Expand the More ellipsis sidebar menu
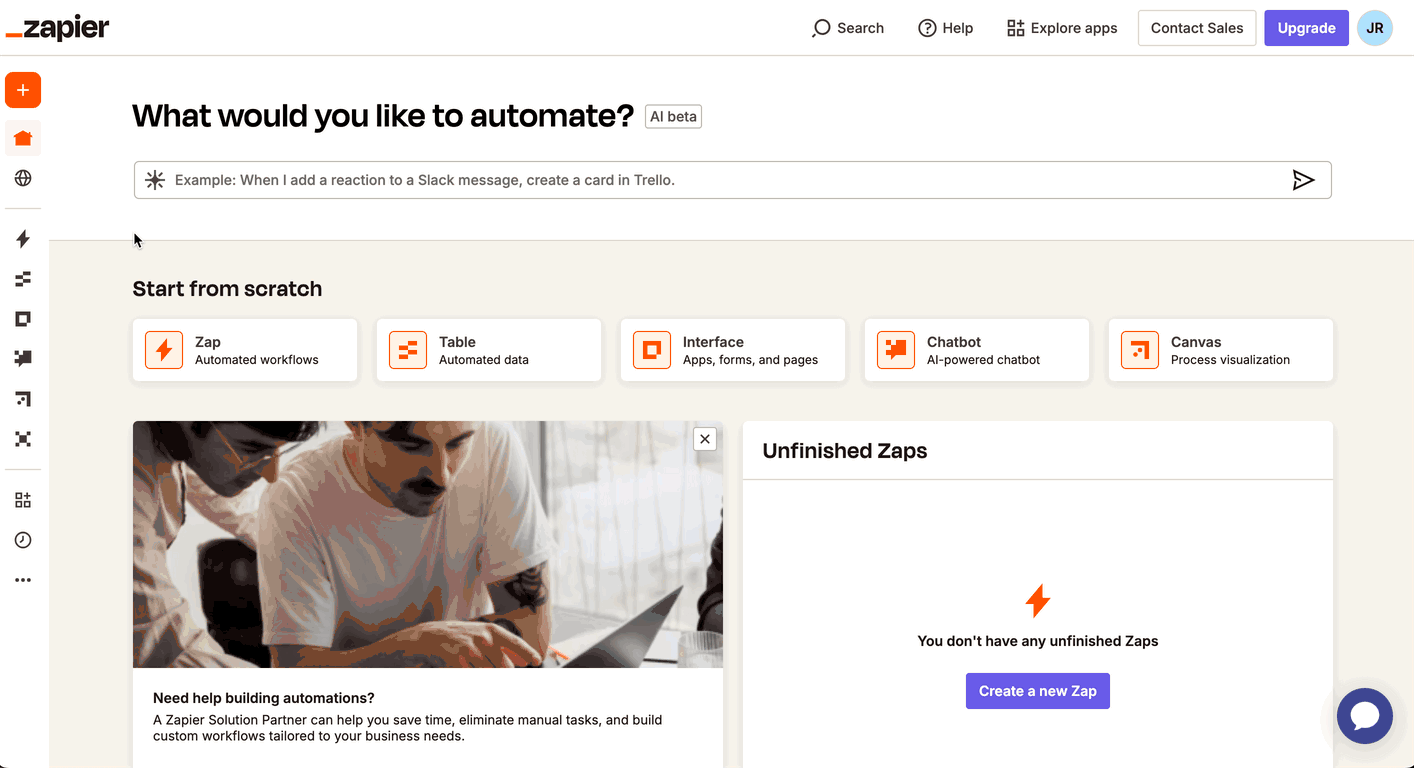This screenshot has height=768, width=1414. 23,580
